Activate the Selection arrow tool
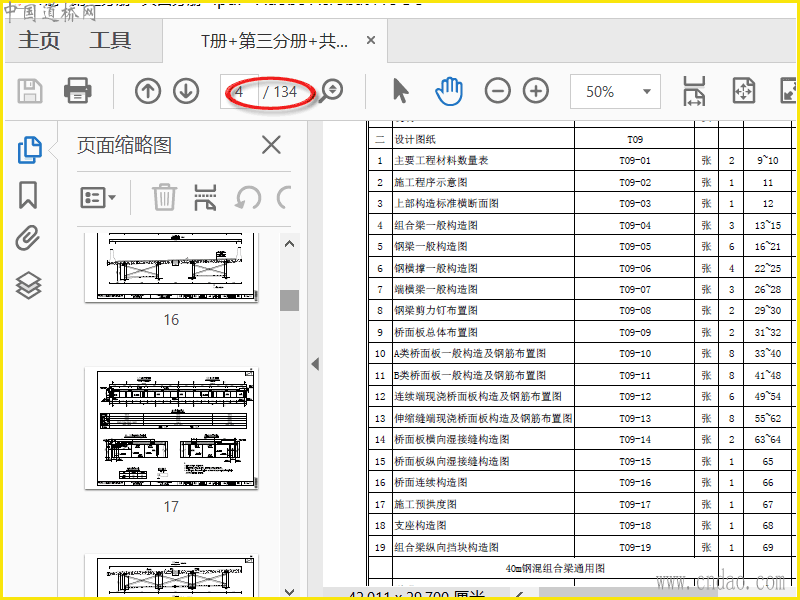The image size is (800, 600). click(x=401, y=91)
